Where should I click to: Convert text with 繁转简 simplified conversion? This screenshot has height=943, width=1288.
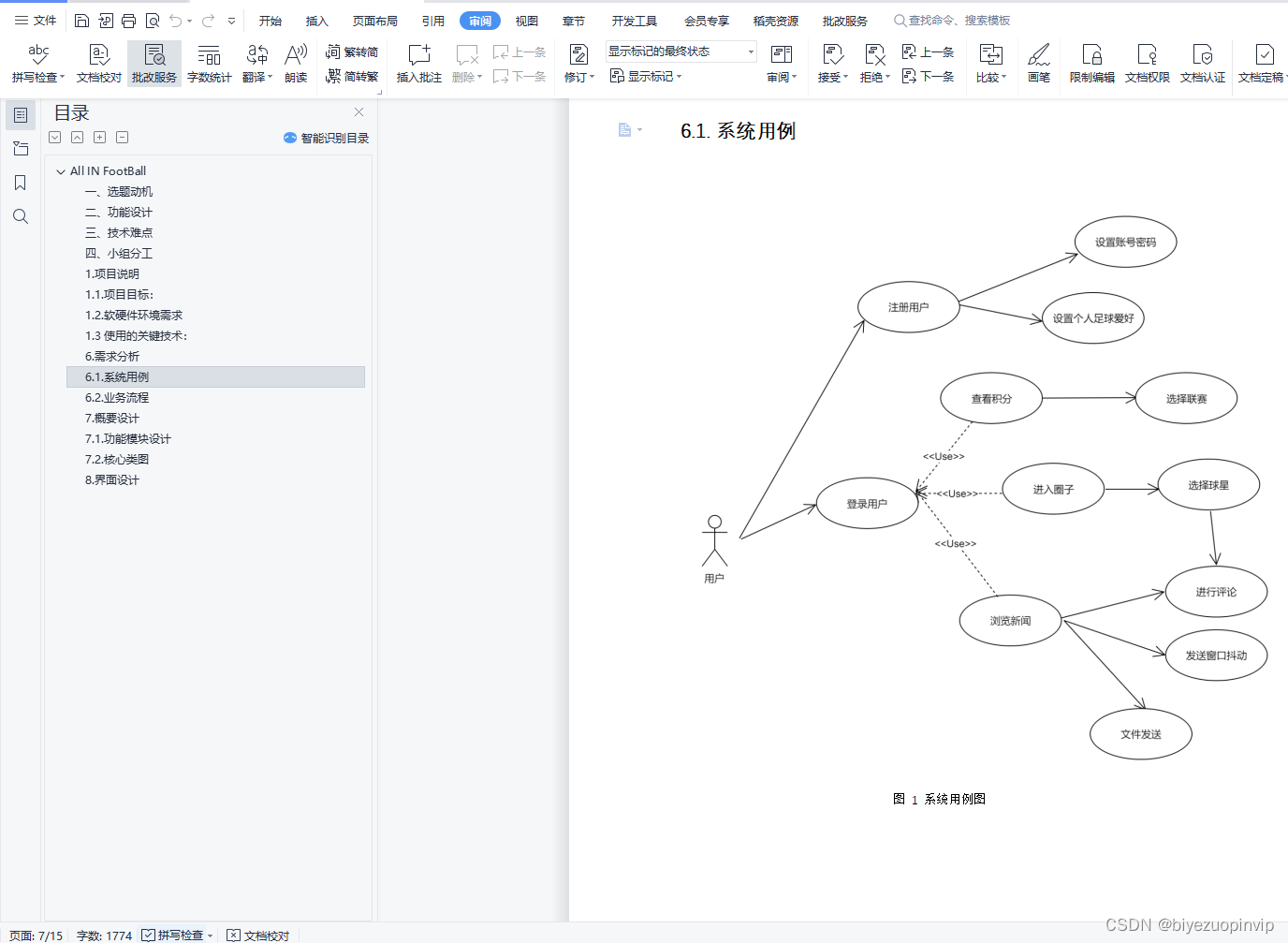(352, 52)
